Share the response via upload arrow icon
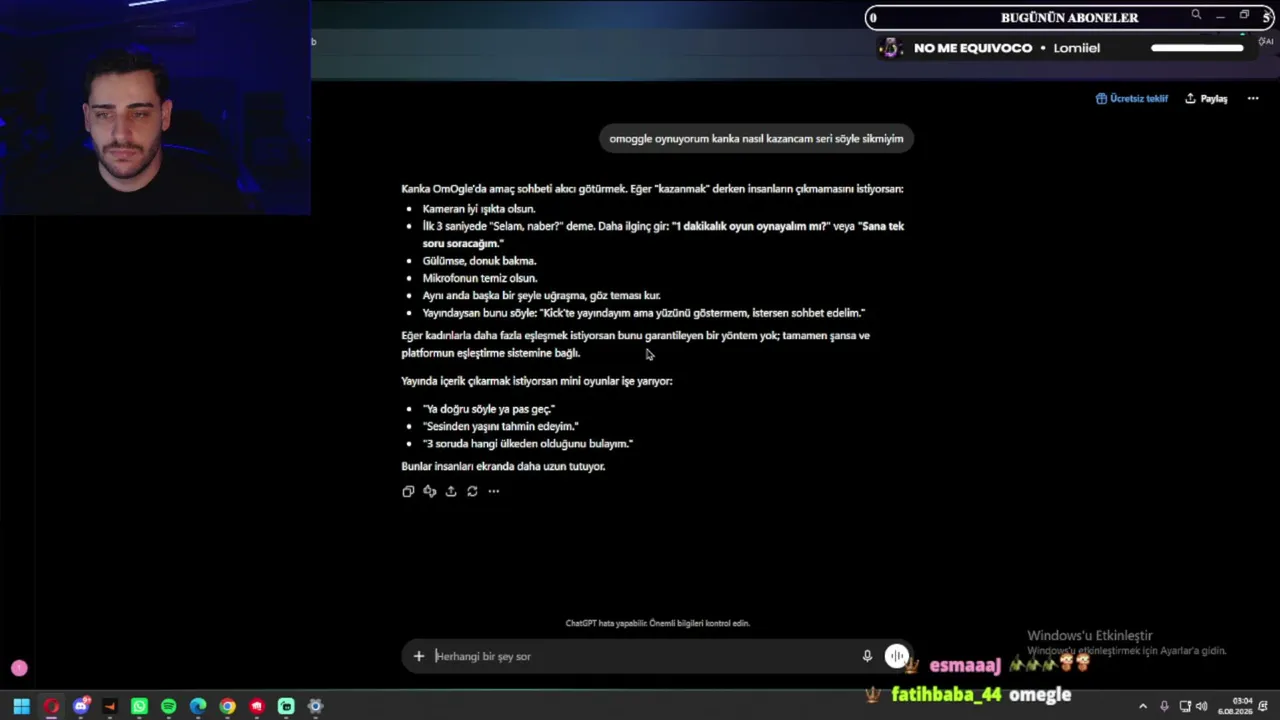1280x720 pixels. click(451, 491)
